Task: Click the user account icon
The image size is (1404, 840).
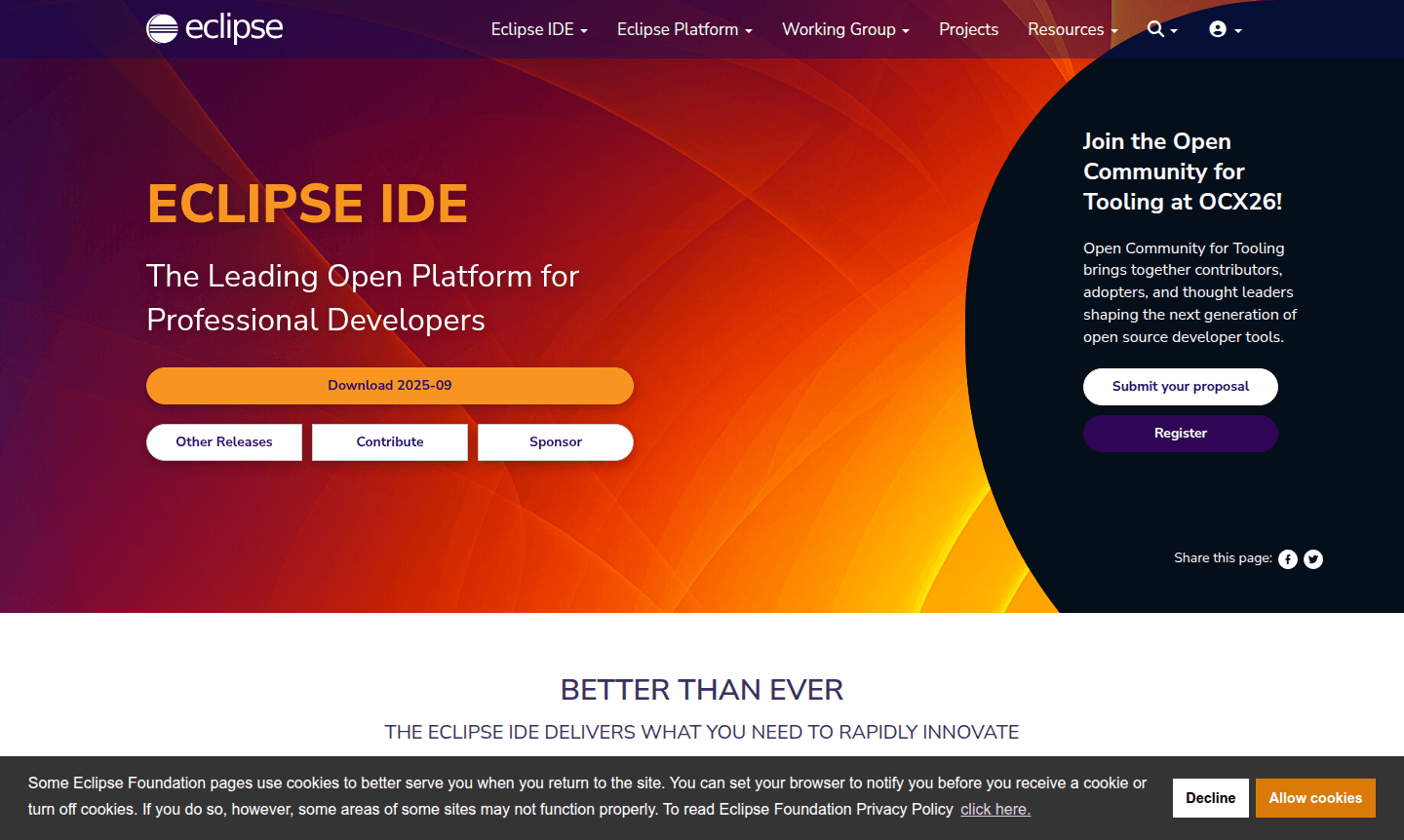Action: [x=1220, y=29]
